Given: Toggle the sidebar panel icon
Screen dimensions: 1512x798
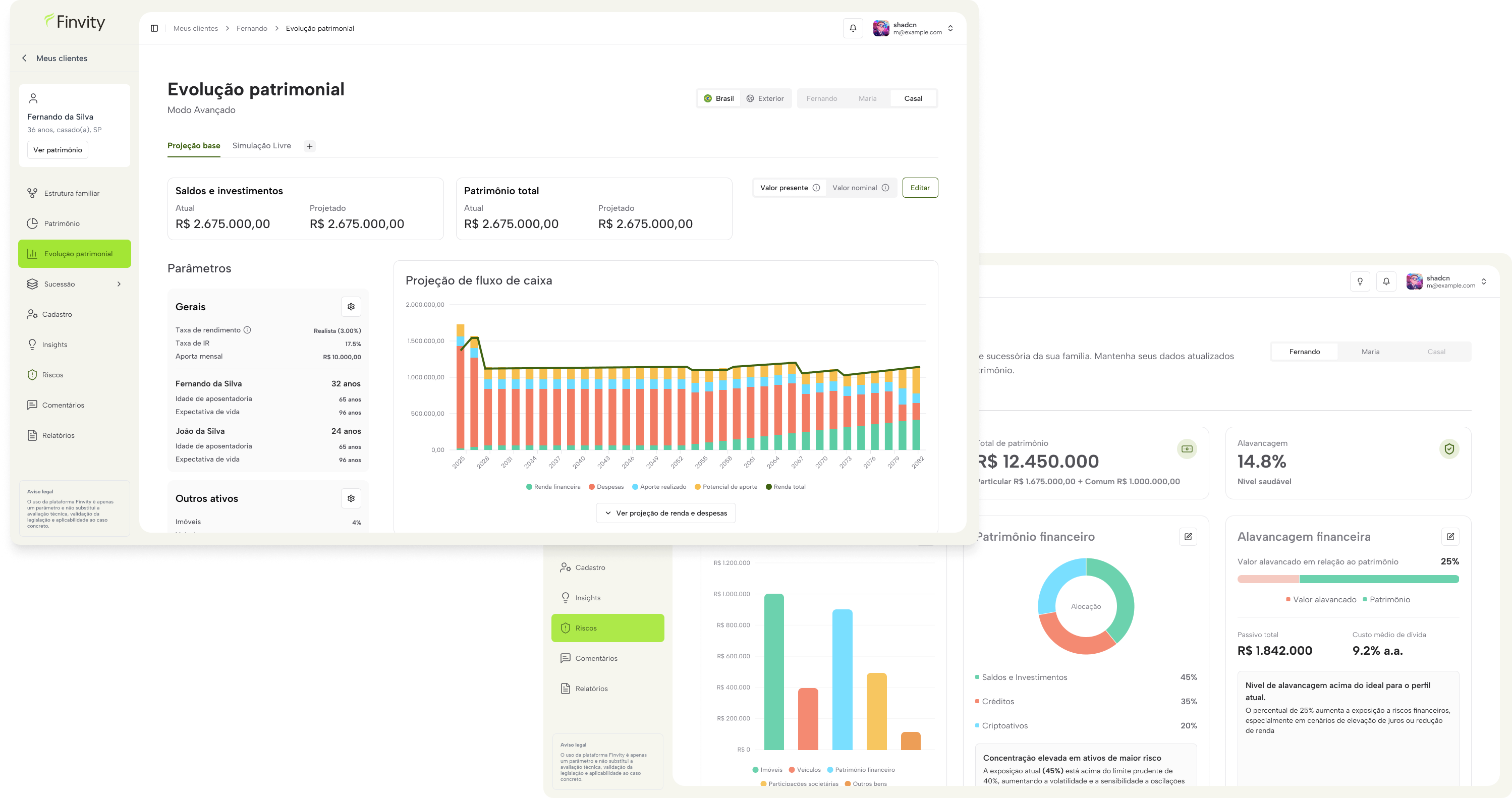Looking at the screenshot, I should tap(154, 28).
